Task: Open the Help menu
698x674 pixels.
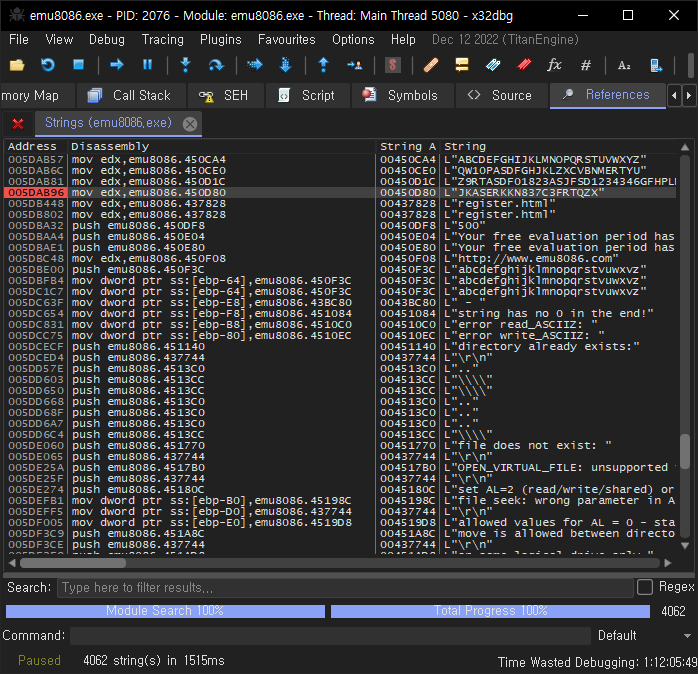Action: [x=403, y=40]
